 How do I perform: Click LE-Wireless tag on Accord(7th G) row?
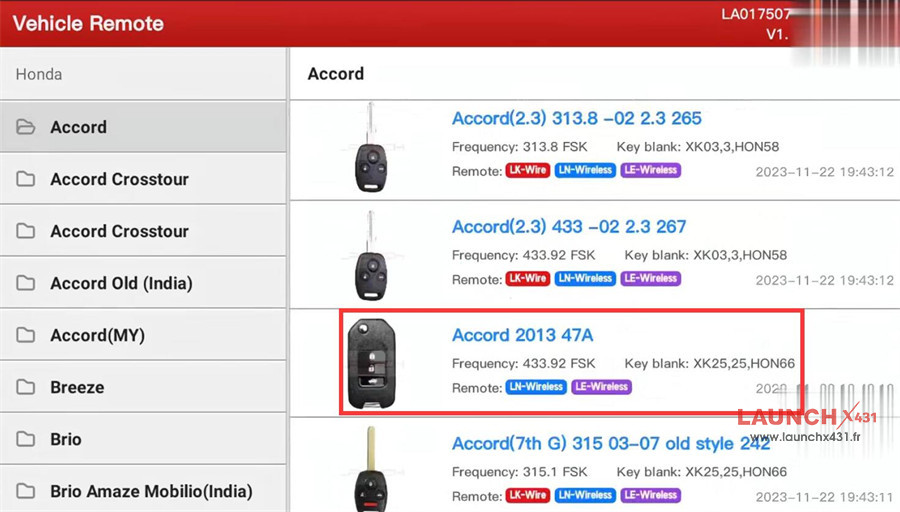650,495
